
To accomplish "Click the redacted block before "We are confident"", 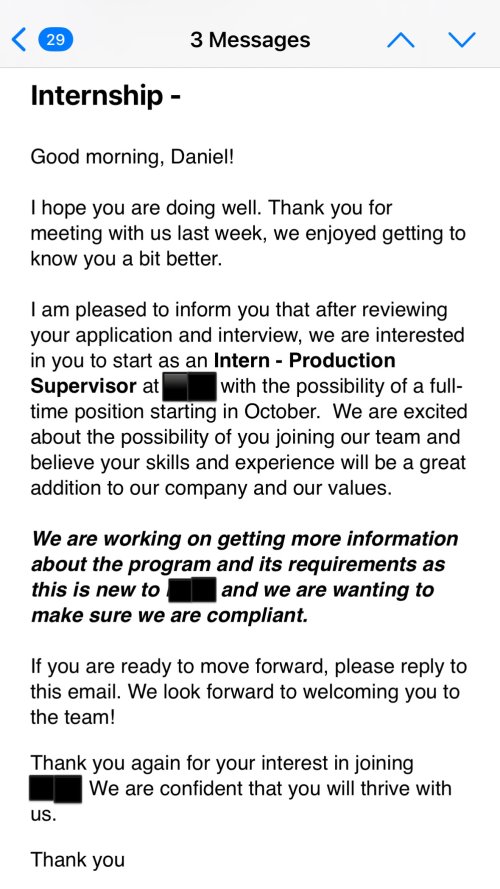I will (x=56, y=789).
